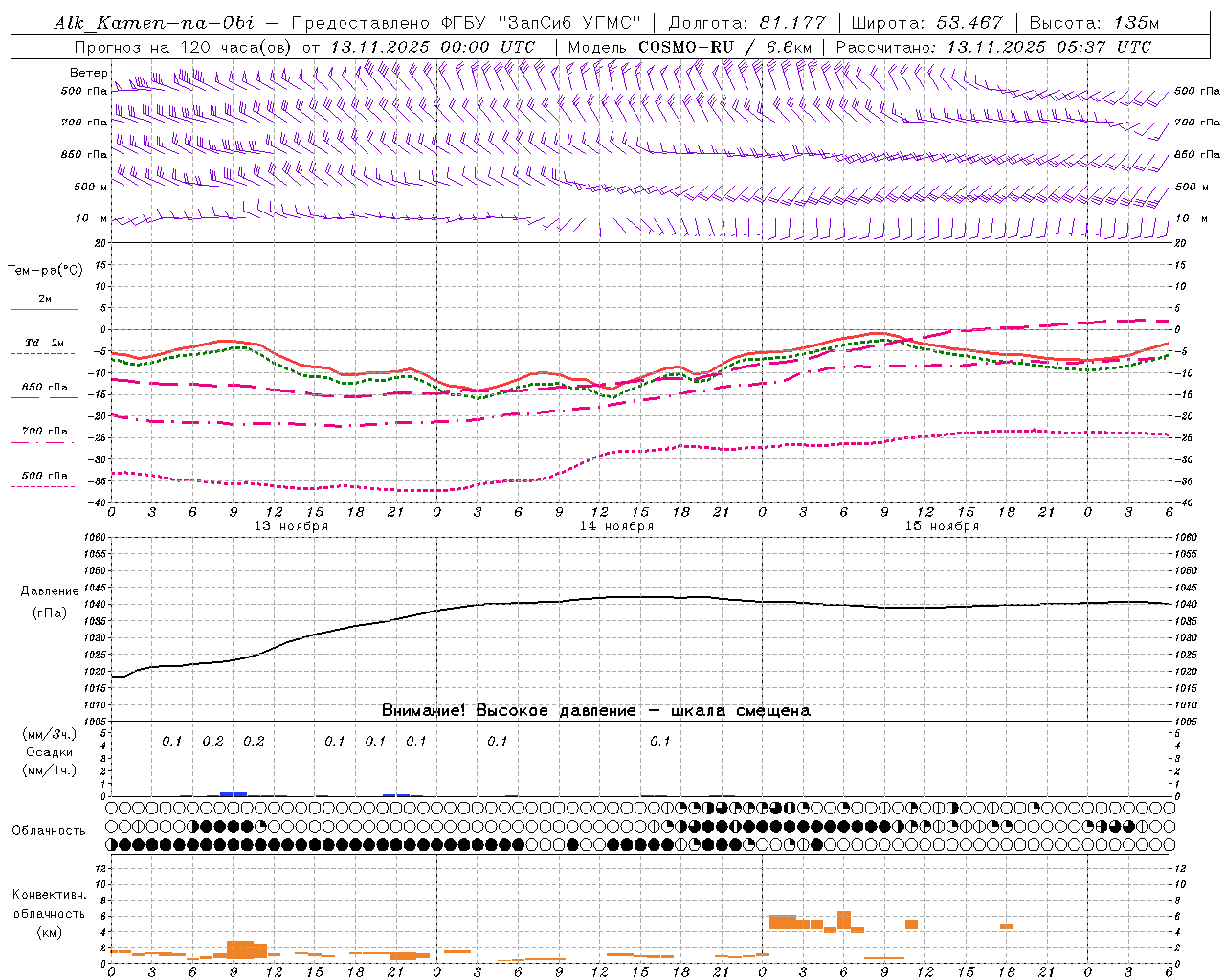The height and width of the screenshot is (980, 1225).
Task: Click the 1060 value on left pressure axis
Action: point(96,537)
